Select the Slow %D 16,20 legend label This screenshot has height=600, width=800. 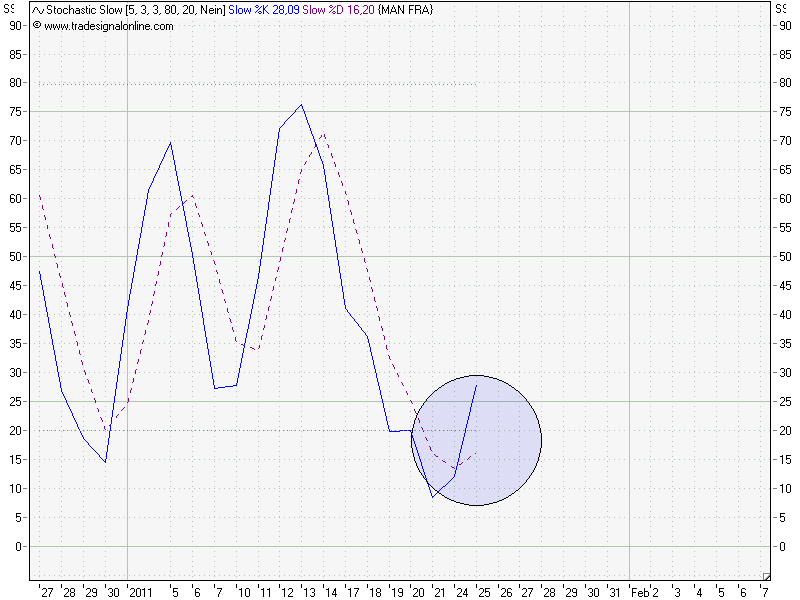coord(332,10)
